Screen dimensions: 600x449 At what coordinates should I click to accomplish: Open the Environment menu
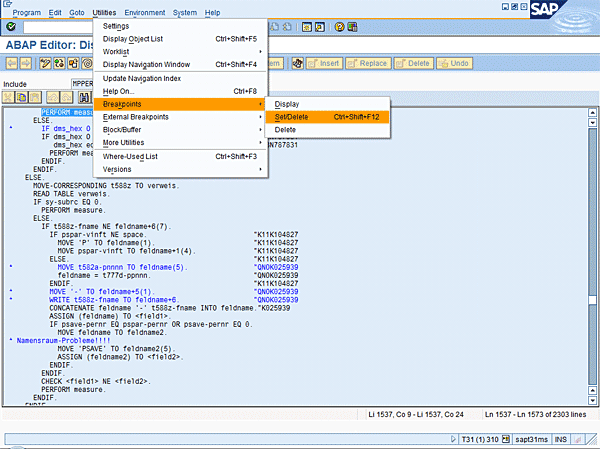tap(145, 12)
